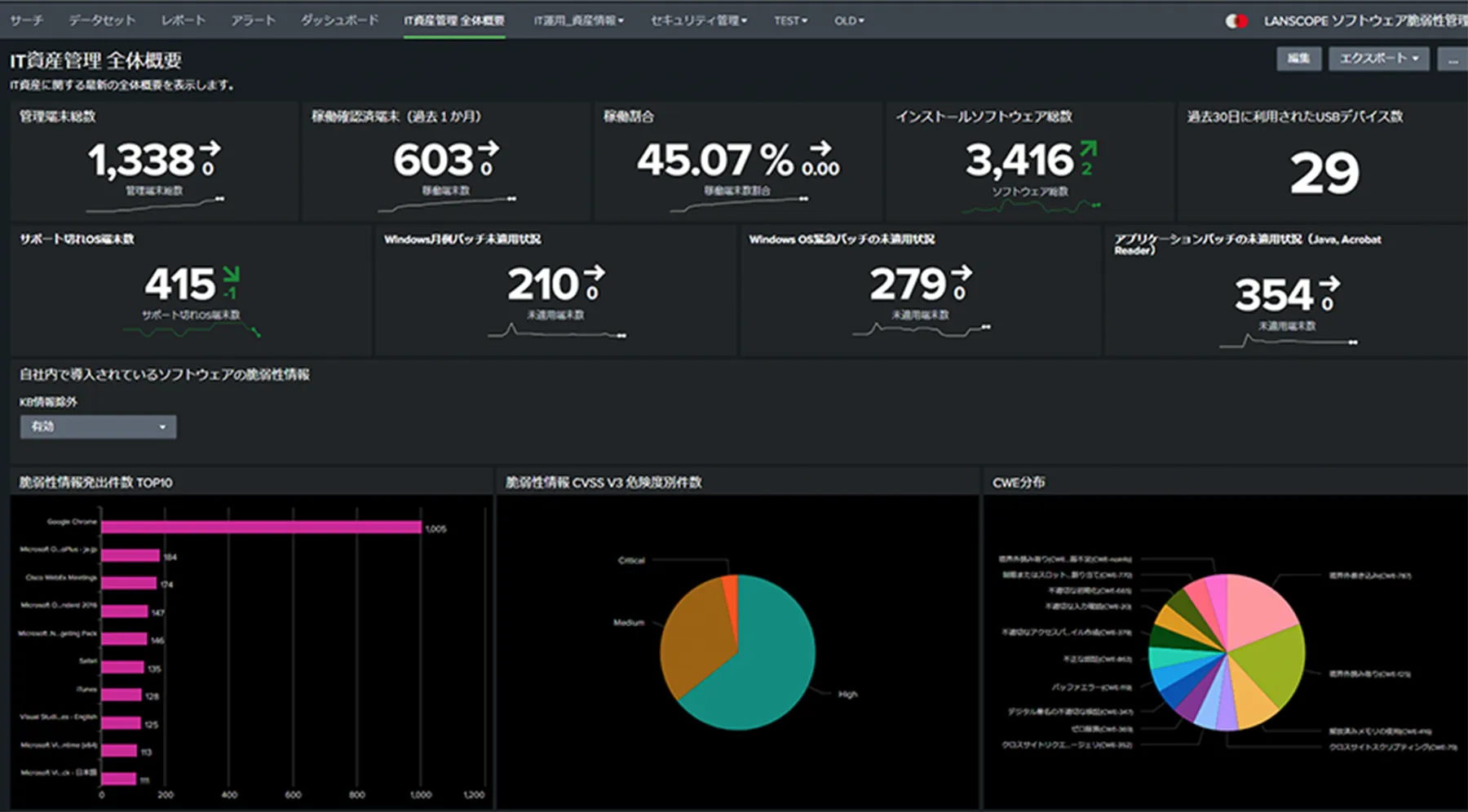
Task: Click the bar valued 113 in TOP10 chart
Action: [119, 750]
